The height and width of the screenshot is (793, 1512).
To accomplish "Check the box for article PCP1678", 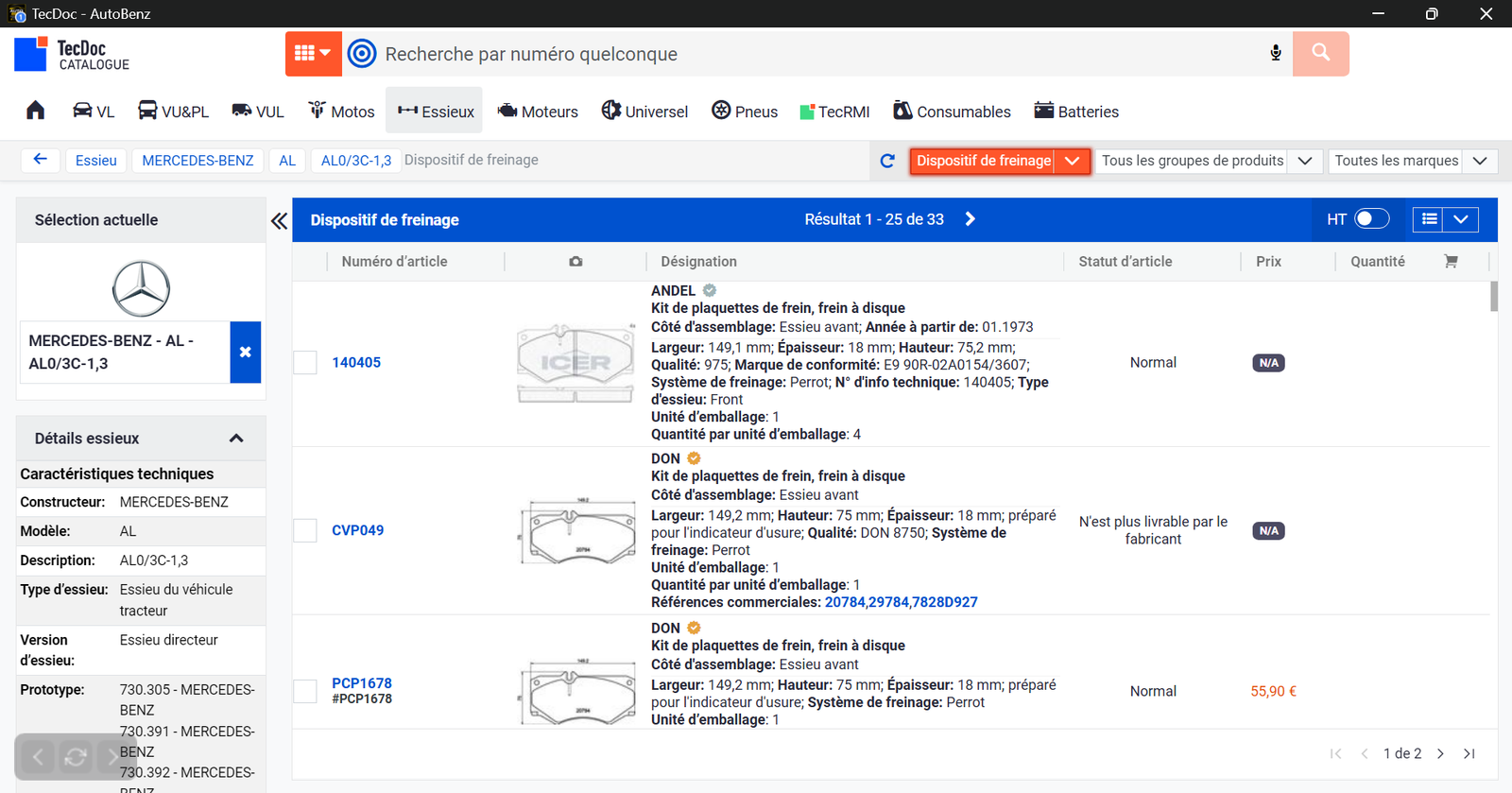I will click(x=305, y=692).
